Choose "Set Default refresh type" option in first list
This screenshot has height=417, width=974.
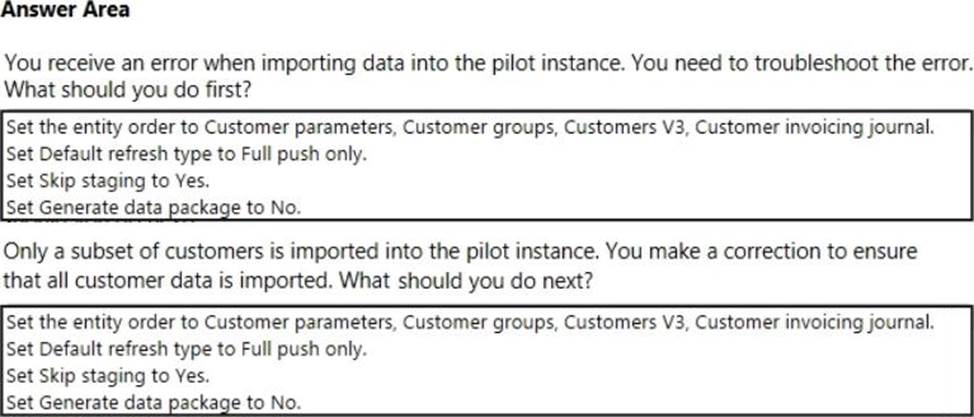point(187,154)
